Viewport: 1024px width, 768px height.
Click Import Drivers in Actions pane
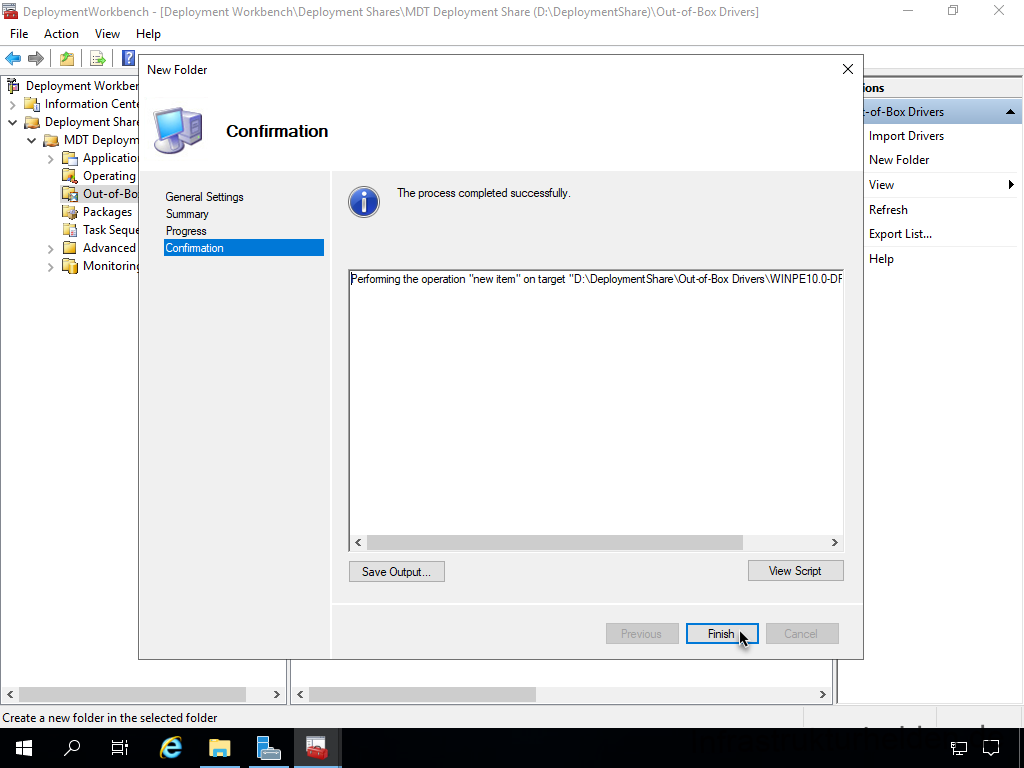coord(906,136)
